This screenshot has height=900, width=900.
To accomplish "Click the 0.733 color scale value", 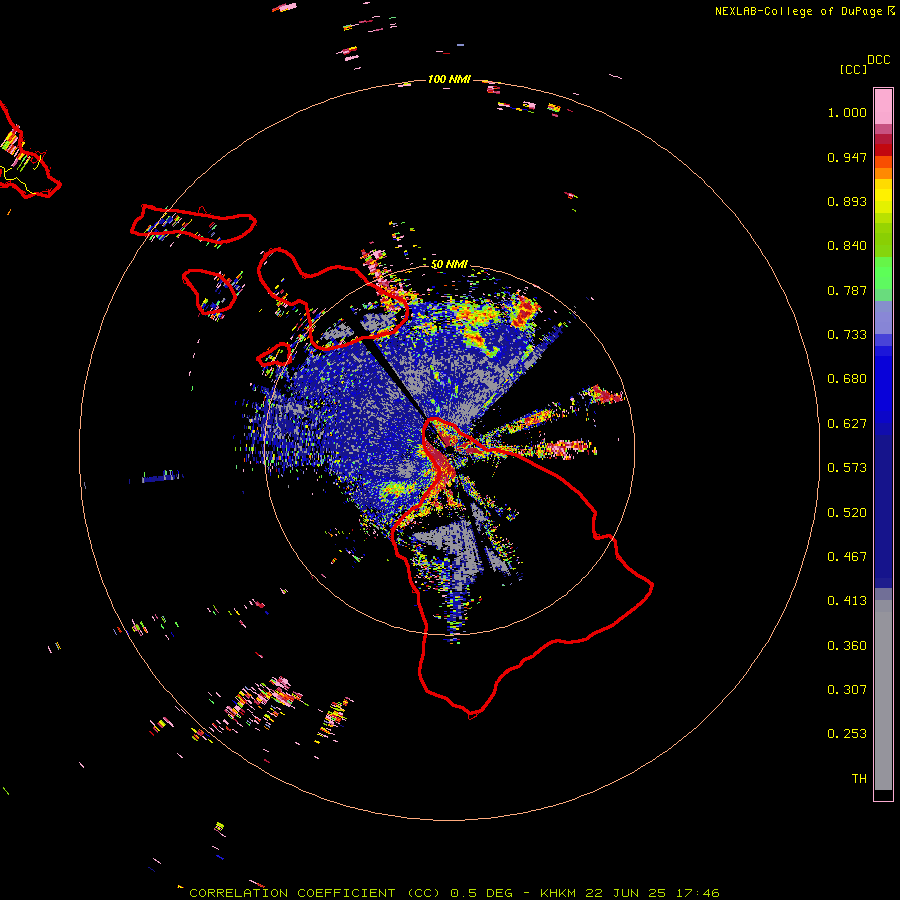I will pyautogui.click(x=847, y=335).
